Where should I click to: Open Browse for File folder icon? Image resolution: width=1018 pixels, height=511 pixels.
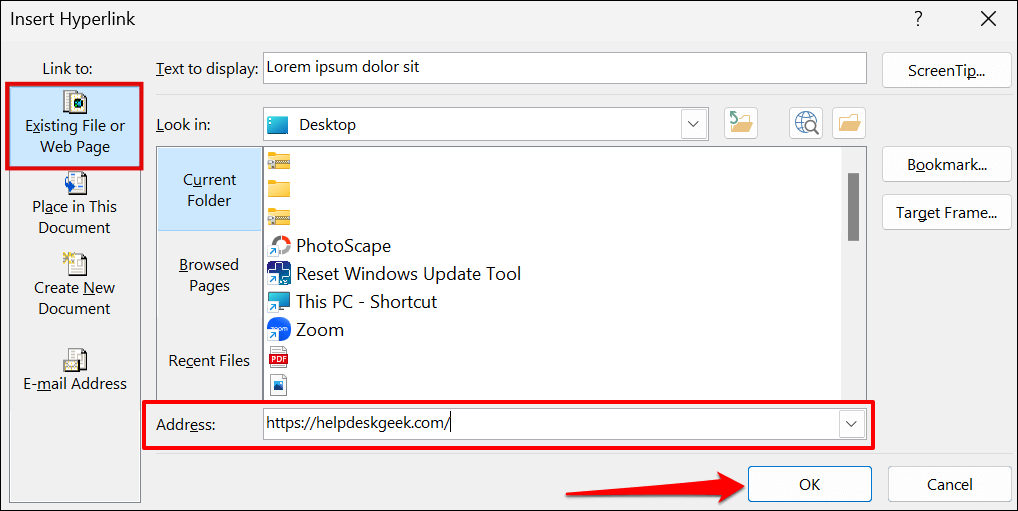849,123
